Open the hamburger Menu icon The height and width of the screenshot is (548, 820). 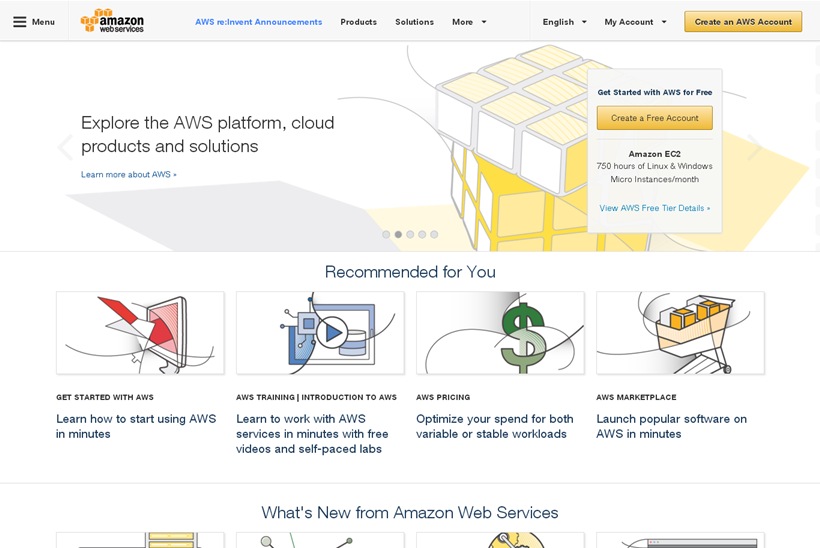coord(20,21)
